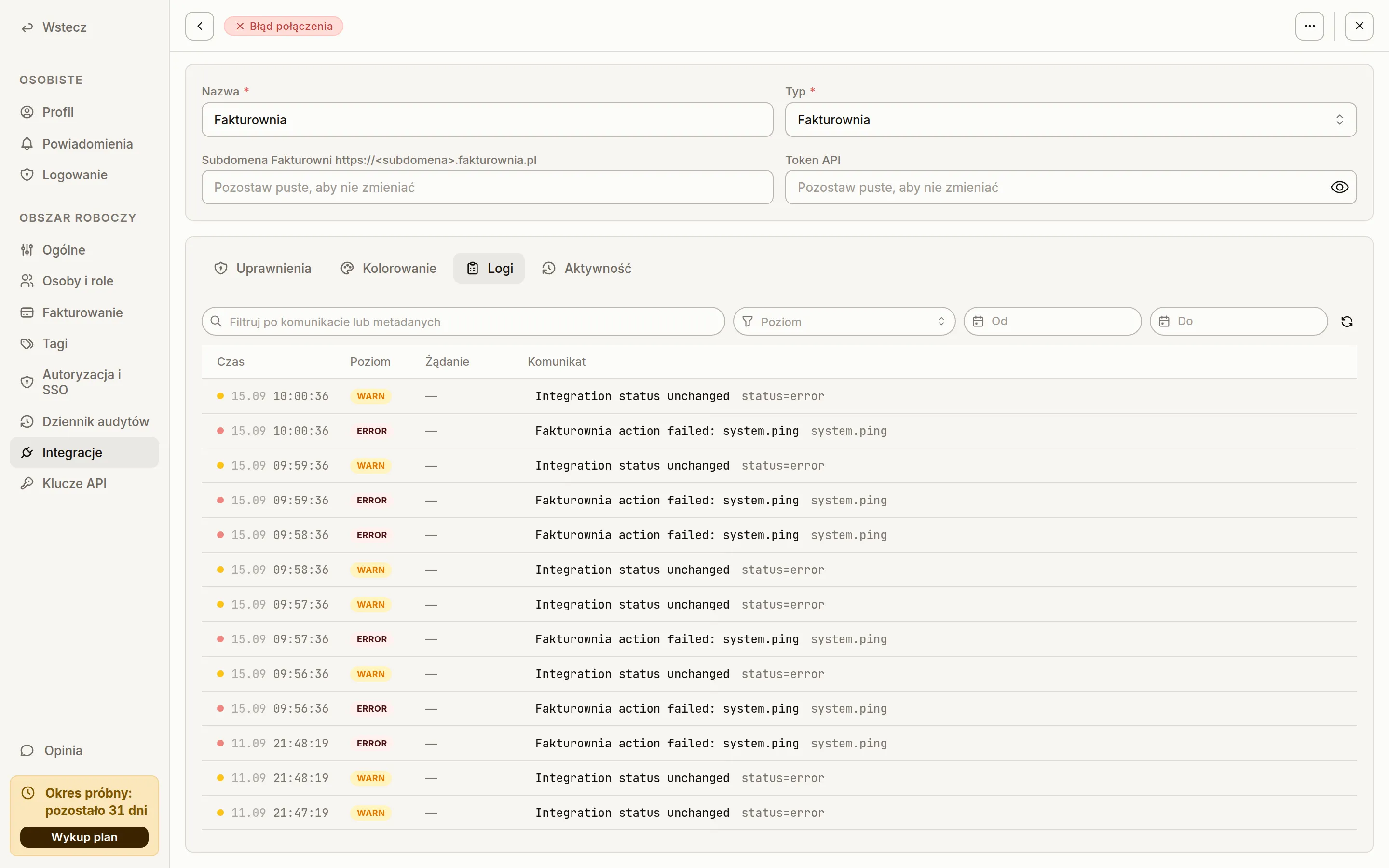The height and width of the screenshot is (868, 1389).
Task: Select Integracje in the sidebar
Action: tap(84, 452)
